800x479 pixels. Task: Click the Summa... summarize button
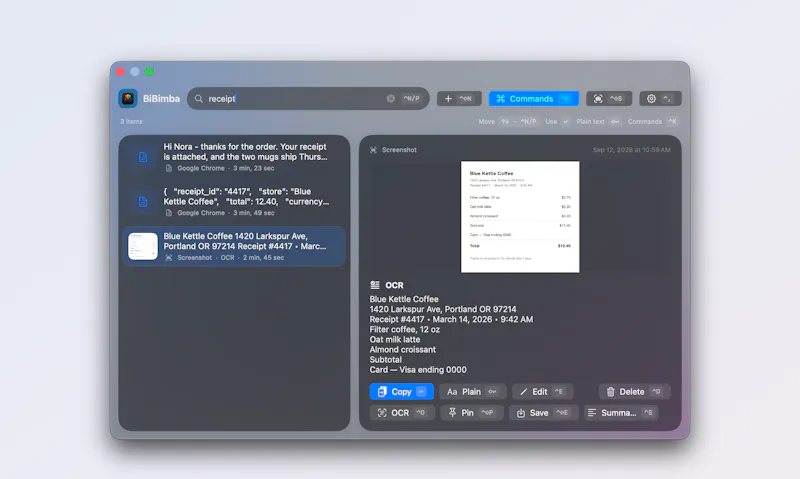click(x=621, y=413)
